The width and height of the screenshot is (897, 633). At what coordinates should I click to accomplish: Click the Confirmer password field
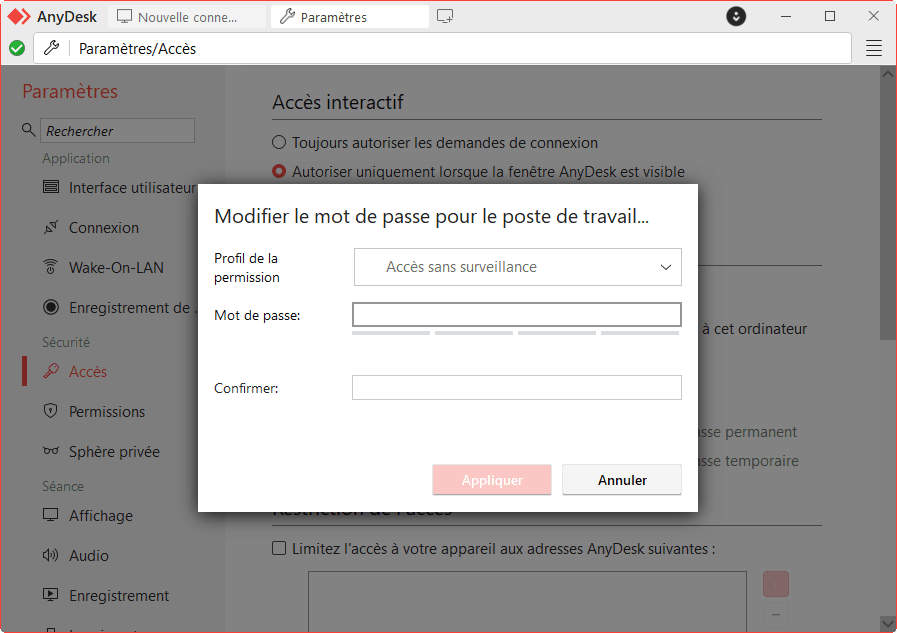(516, 388)
